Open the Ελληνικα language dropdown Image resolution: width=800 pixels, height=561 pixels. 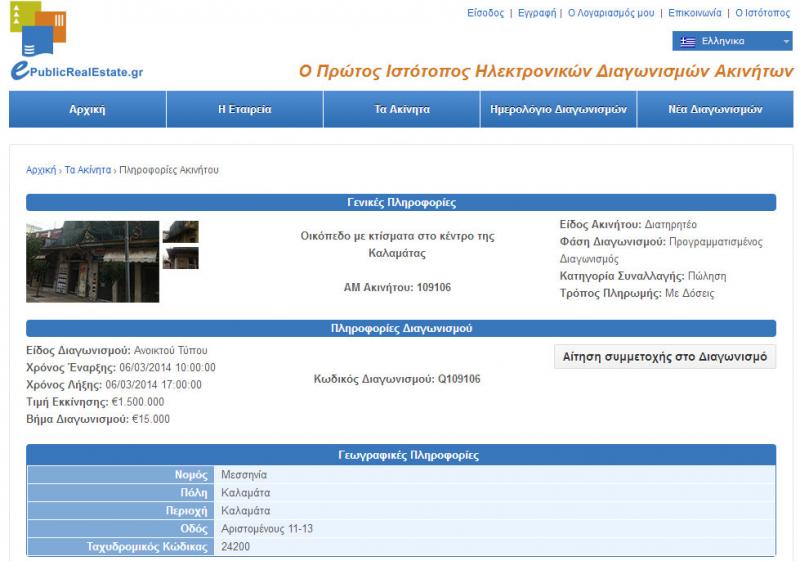tap(732, 41)
